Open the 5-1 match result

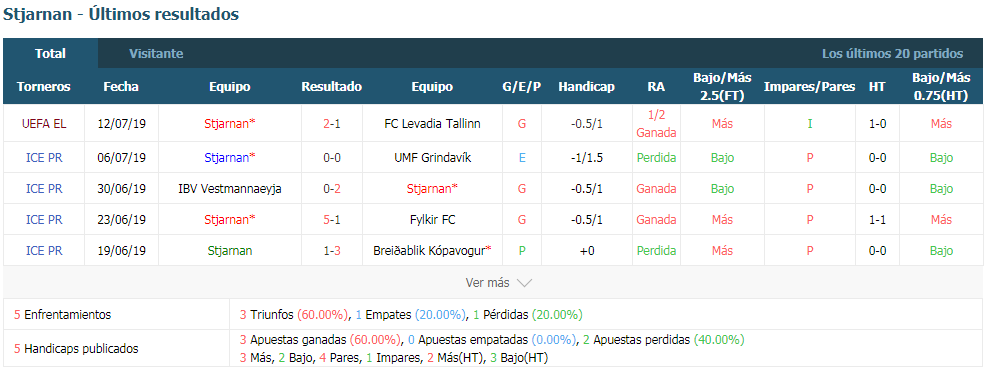pyautogui.click(x=332, y=220)
